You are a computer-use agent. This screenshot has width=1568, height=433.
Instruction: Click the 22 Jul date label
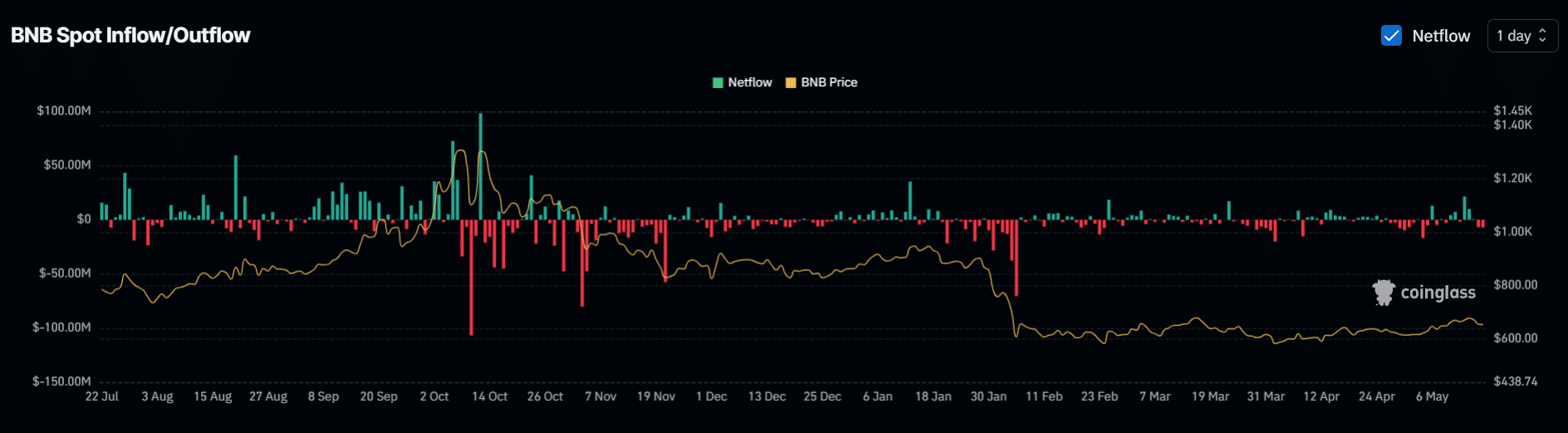click(102, 396)
